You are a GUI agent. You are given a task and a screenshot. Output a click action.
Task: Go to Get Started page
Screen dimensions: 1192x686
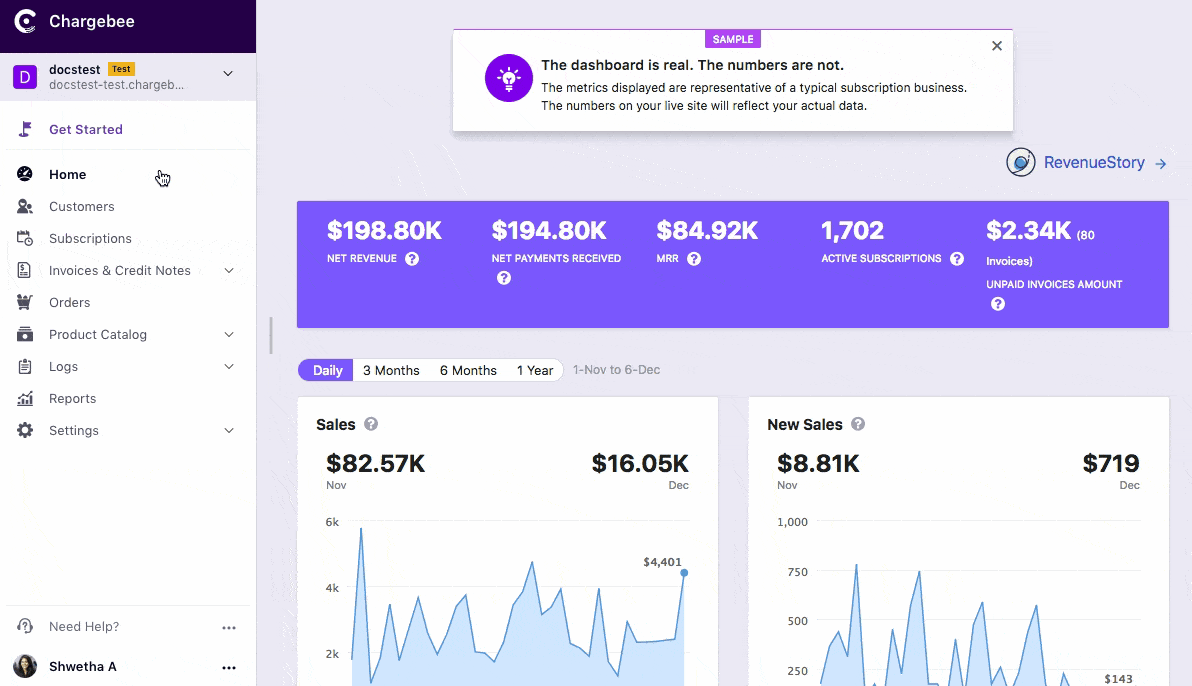coord(86,130)
